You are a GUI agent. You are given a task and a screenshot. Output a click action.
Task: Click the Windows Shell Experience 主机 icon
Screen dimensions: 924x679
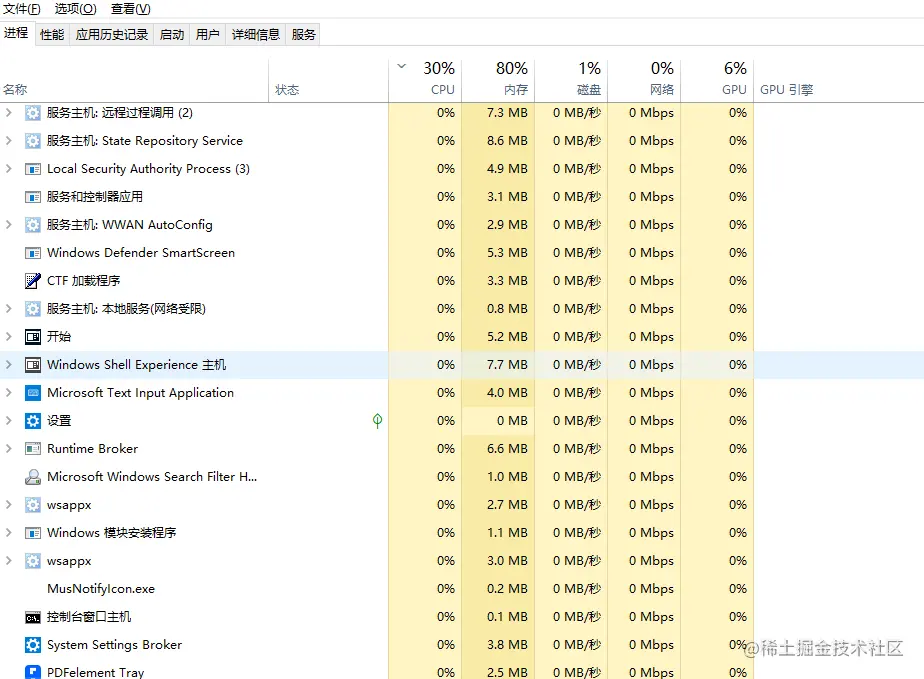(33, 365)
